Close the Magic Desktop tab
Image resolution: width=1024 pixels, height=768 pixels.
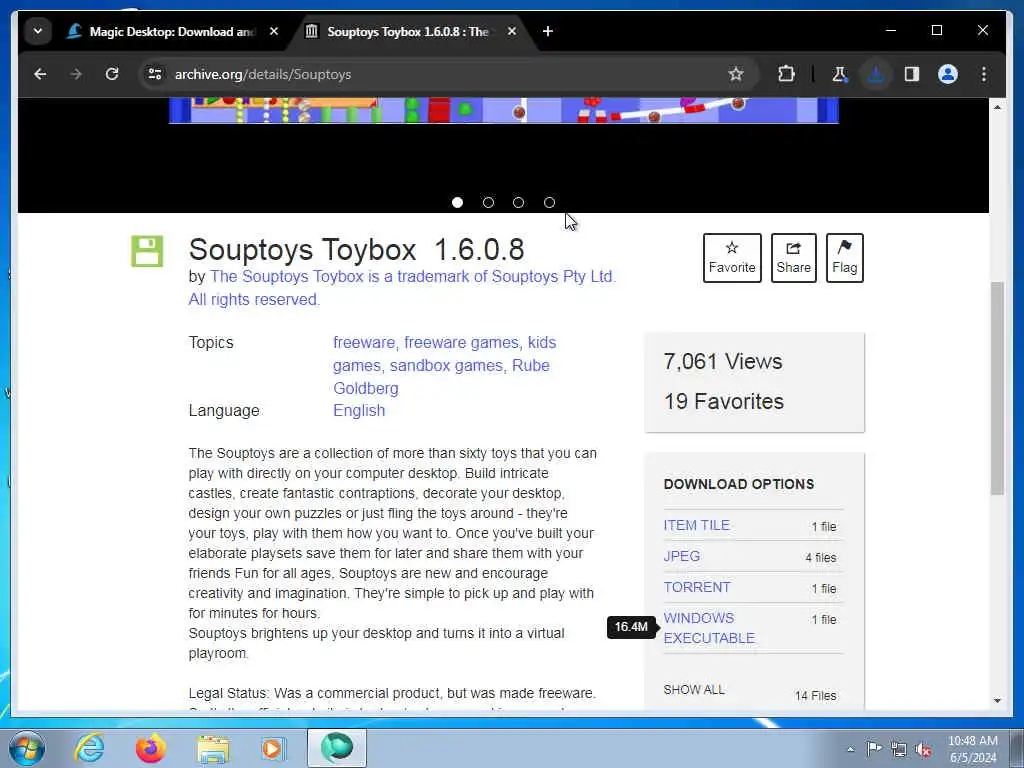(274, 31)
